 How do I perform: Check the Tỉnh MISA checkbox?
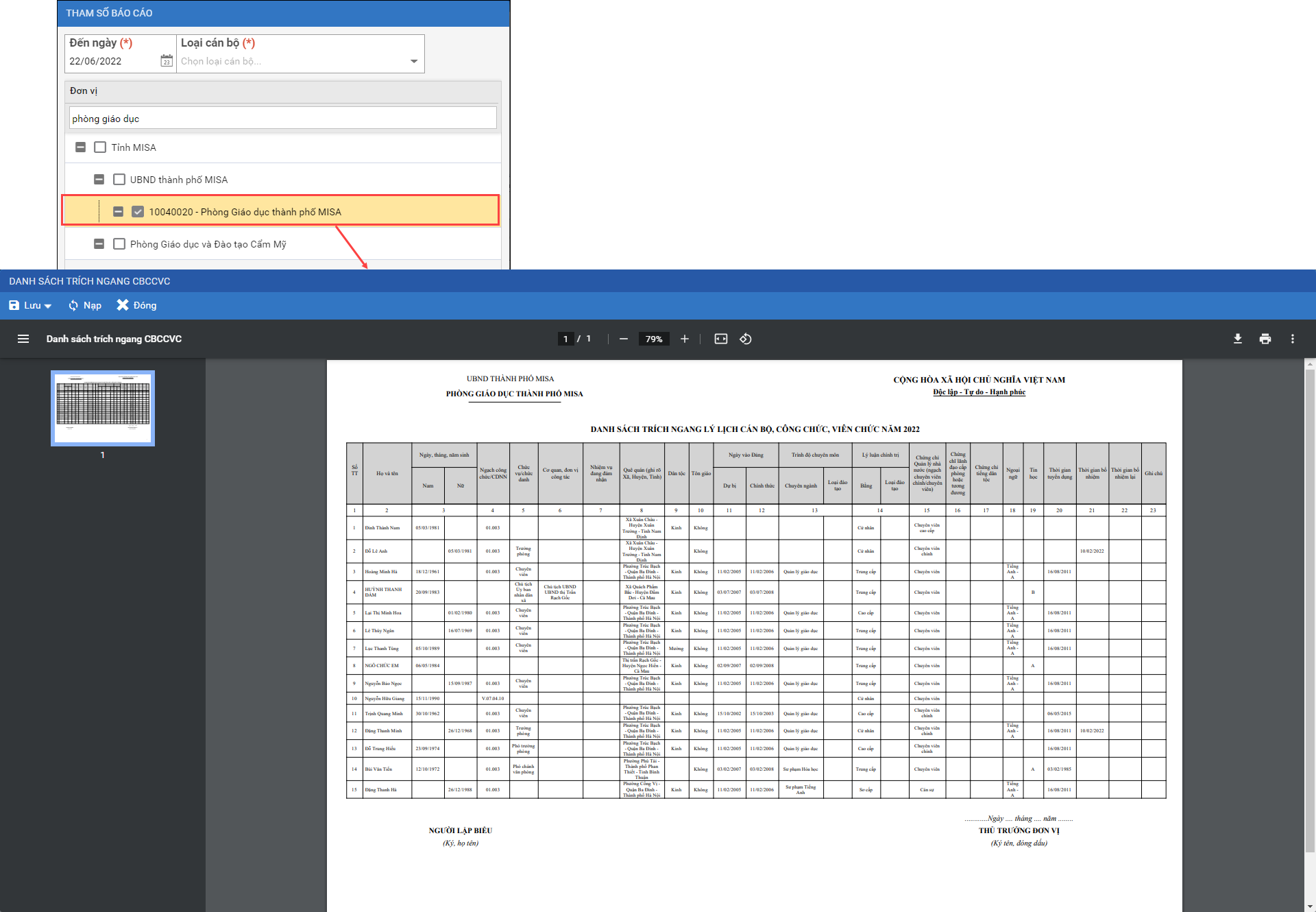(100, 147)
